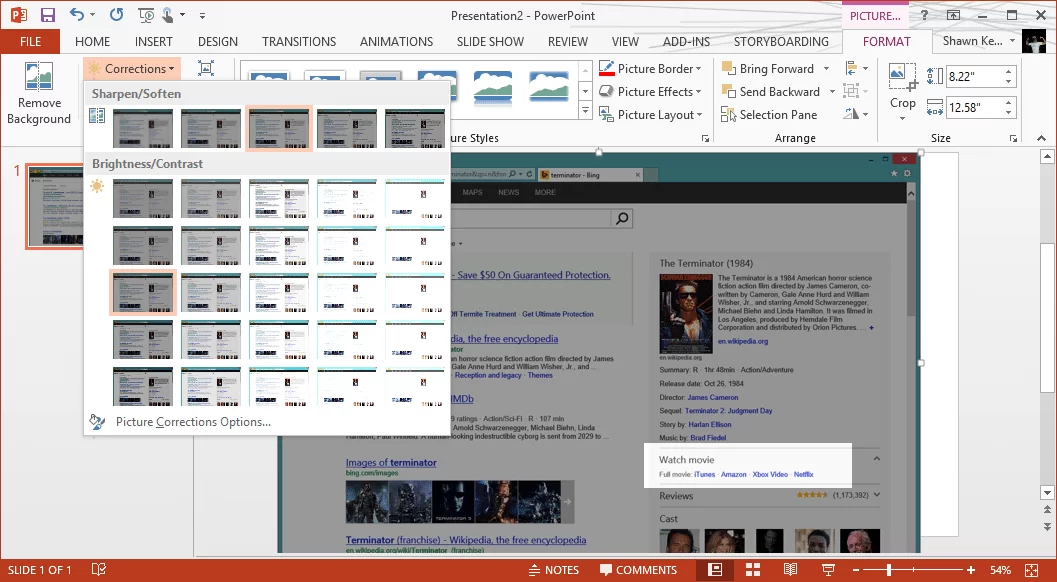Switch to Normal view icon

(715, 570)
